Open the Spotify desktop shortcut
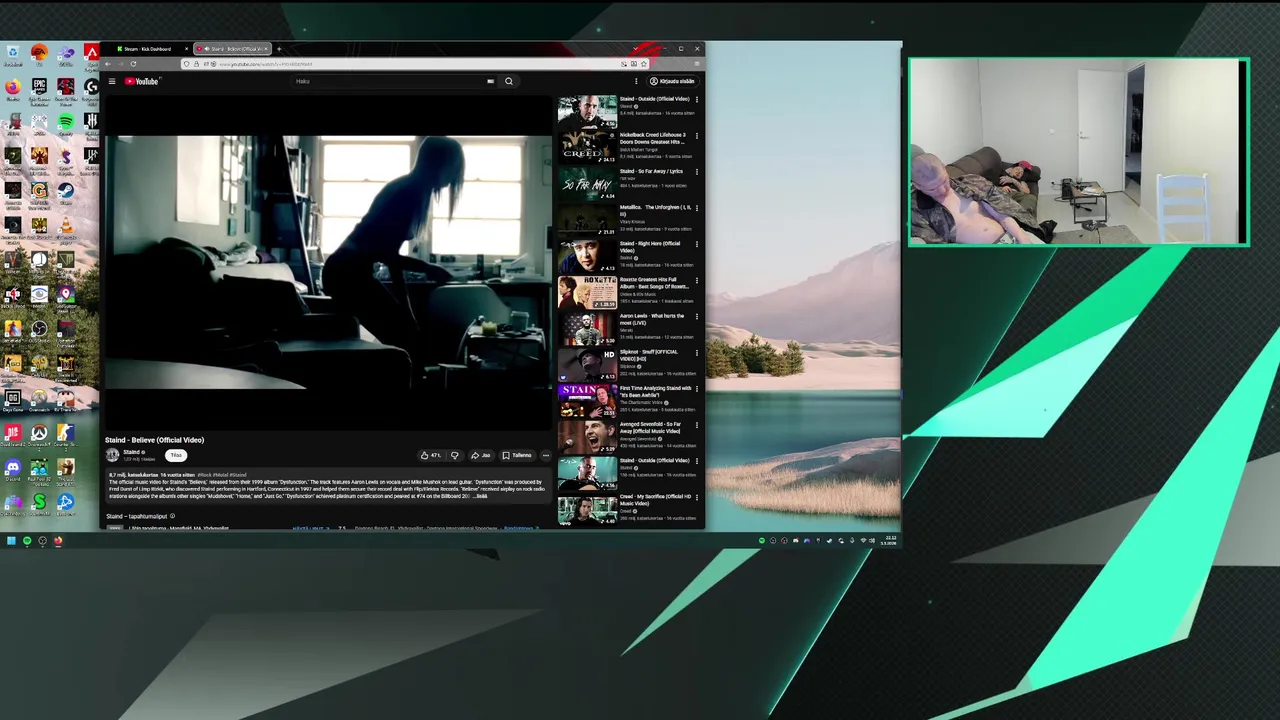 [x=65, y=122]
